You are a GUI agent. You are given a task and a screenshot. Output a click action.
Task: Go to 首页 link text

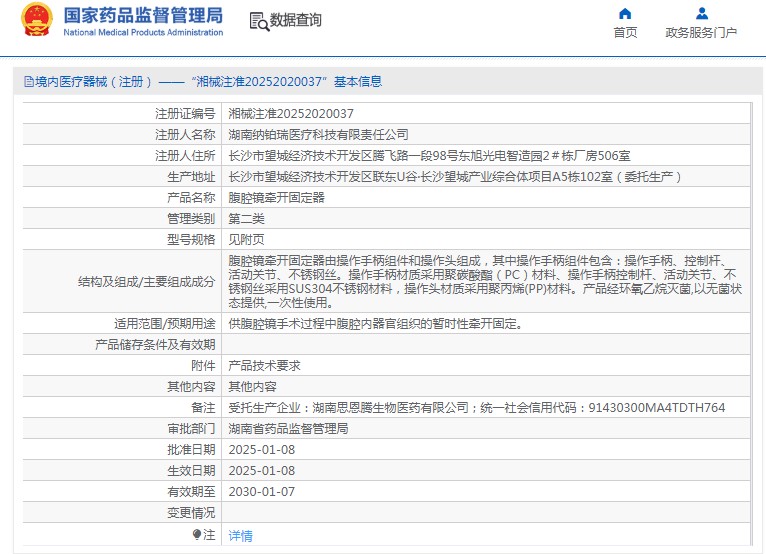point(625,33)
